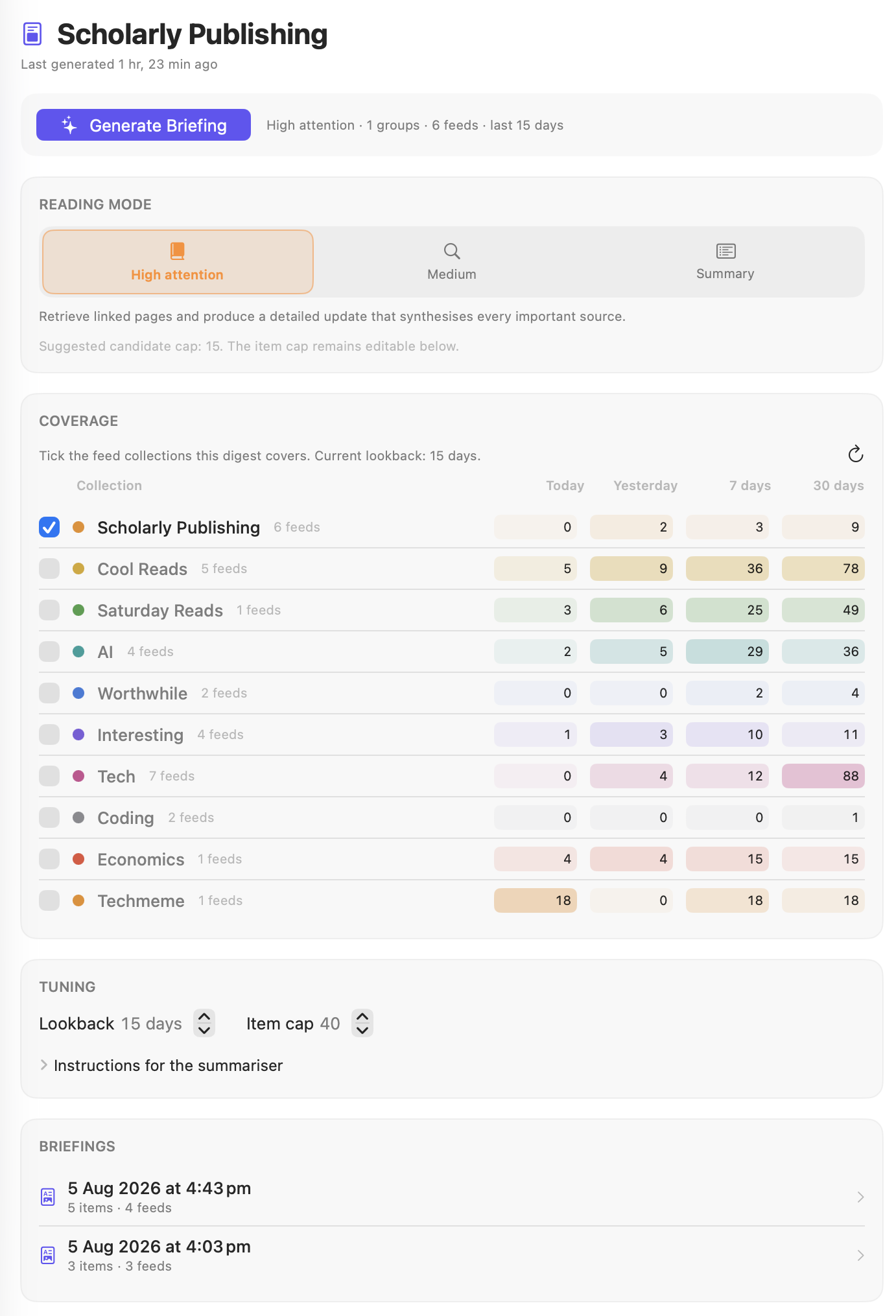Click Tech's 30 days count of 88
The width and height of the screenshot is (896, 1316).
coord(823,776)
